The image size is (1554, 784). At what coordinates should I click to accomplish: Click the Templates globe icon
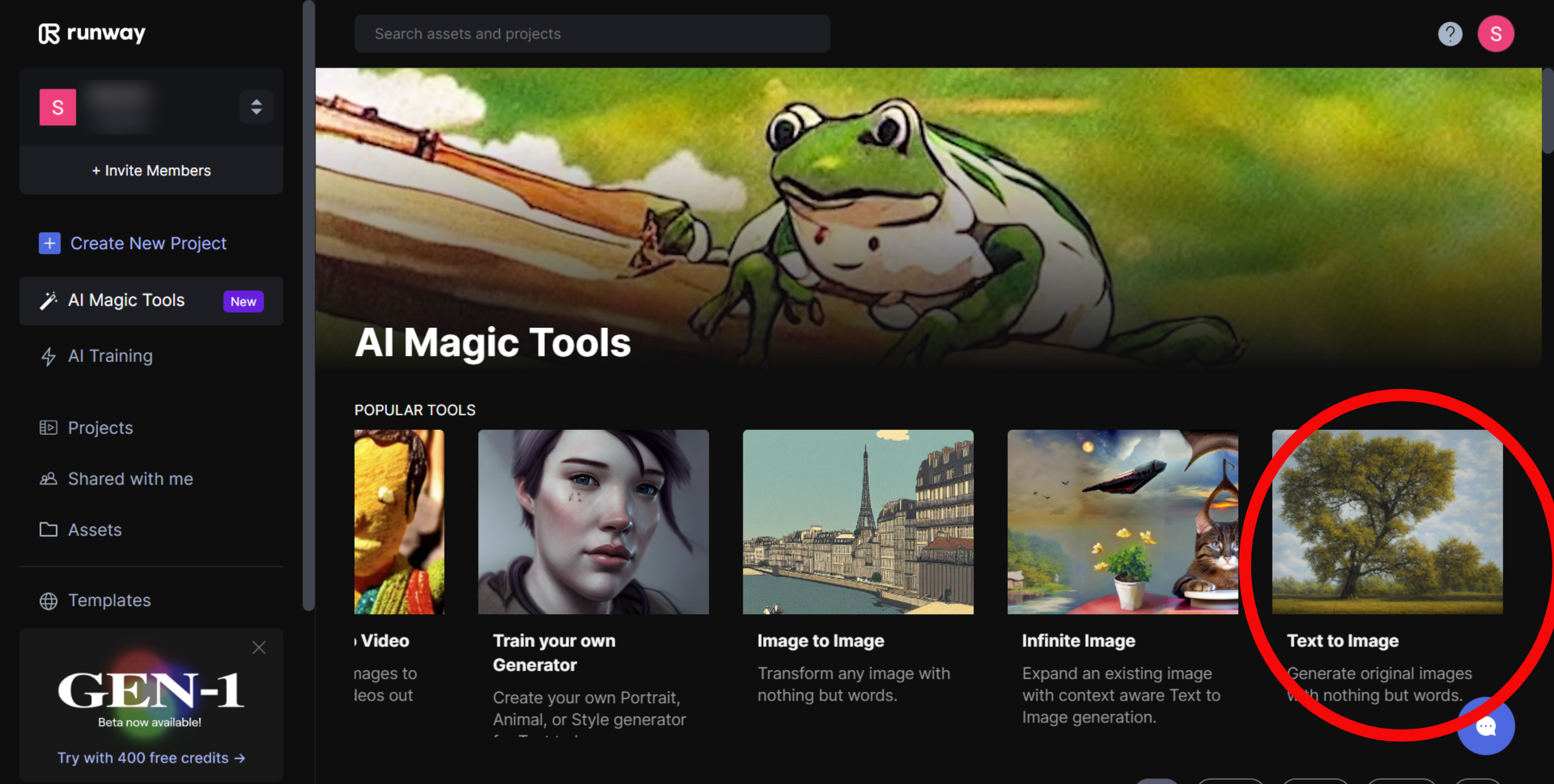(48, 601)
